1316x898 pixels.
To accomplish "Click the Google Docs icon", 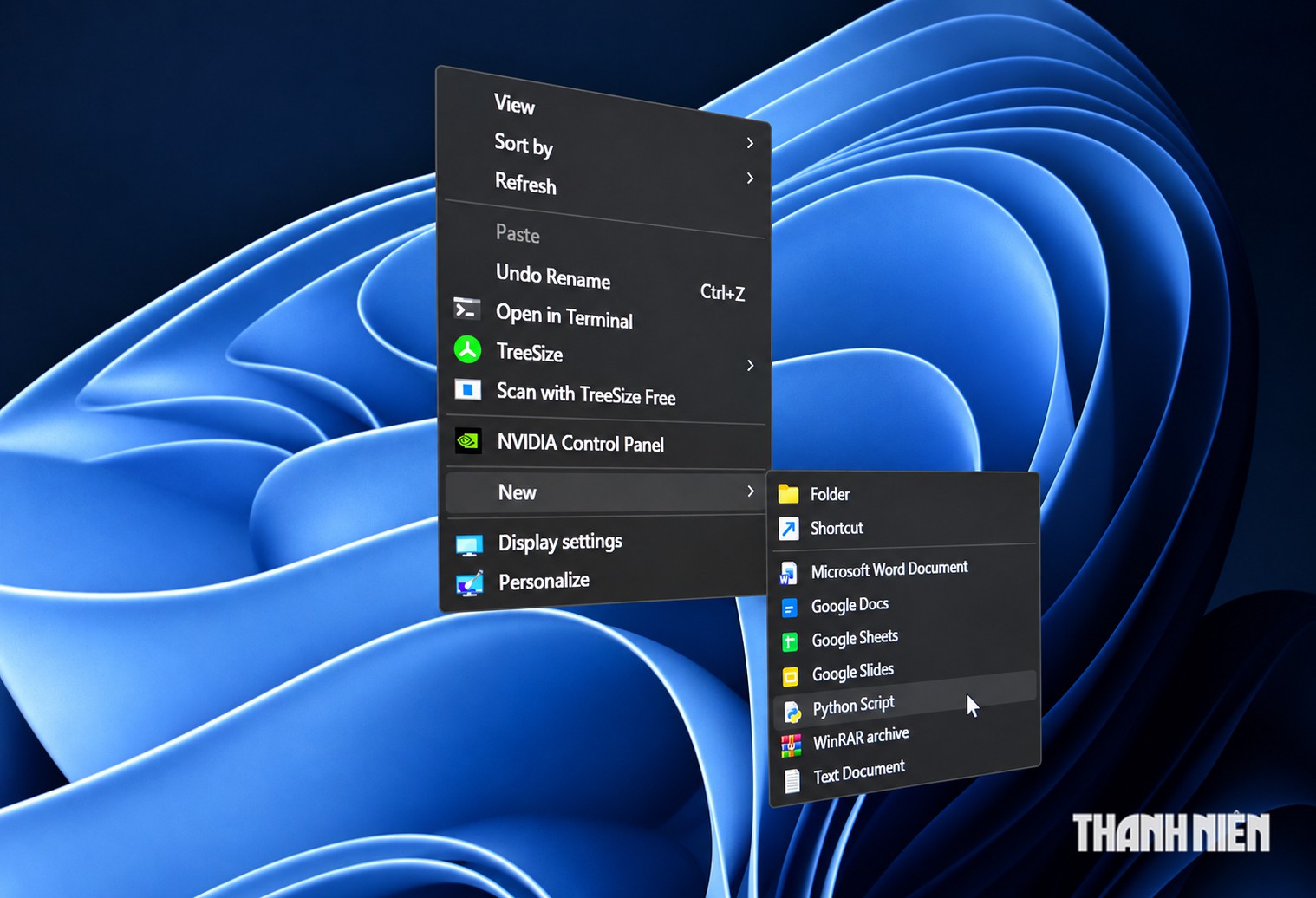I will click(x=789, y=608).
